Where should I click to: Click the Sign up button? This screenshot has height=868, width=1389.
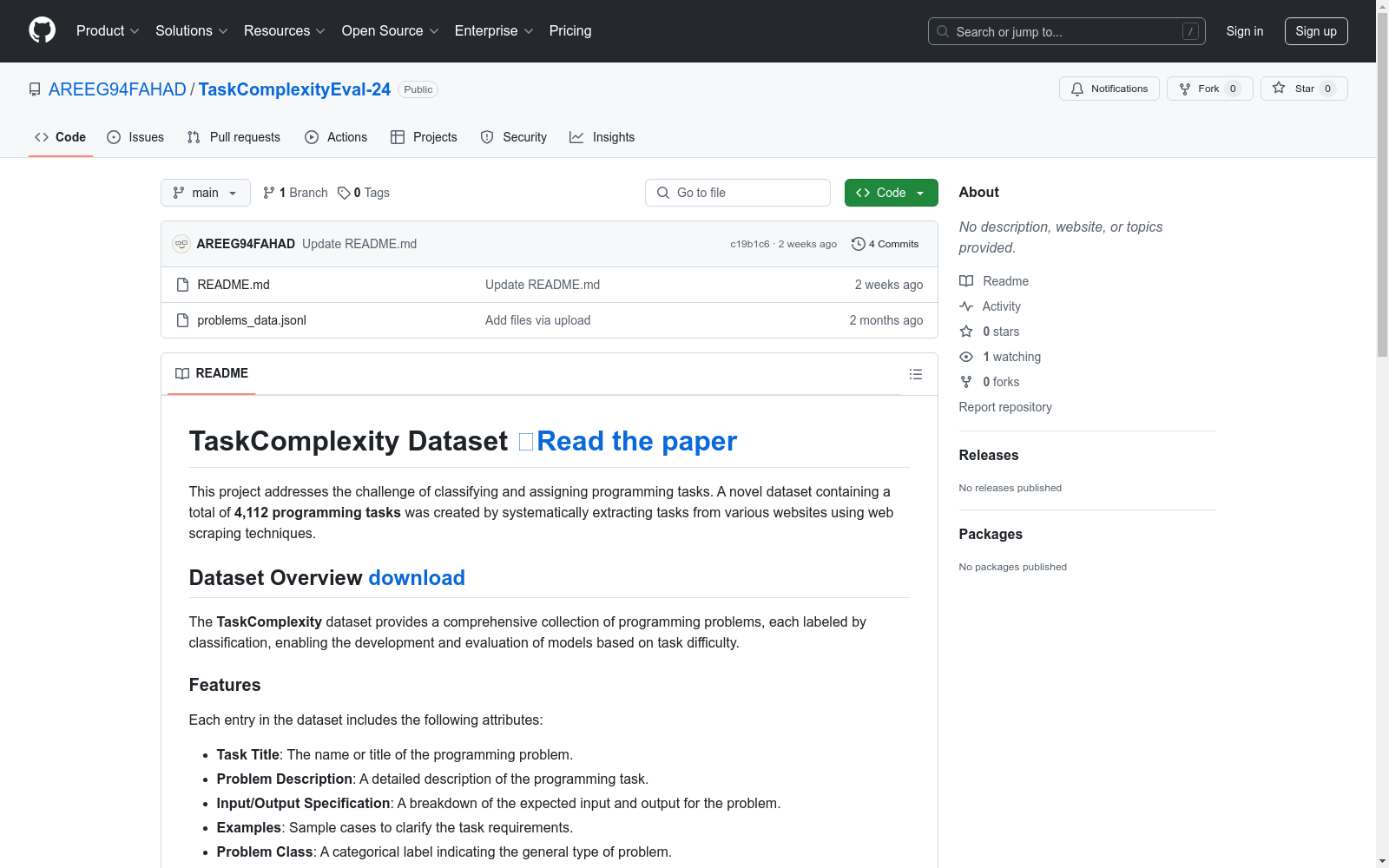1316,31
